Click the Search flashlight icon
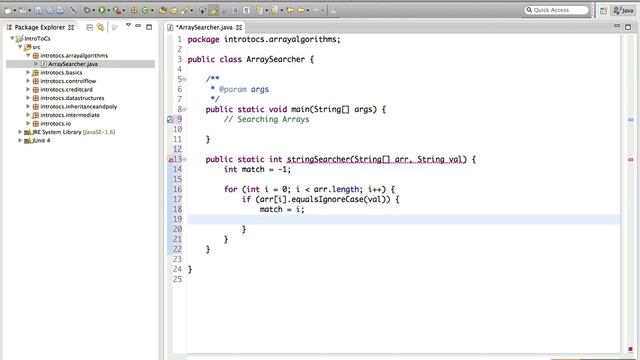 185,10
